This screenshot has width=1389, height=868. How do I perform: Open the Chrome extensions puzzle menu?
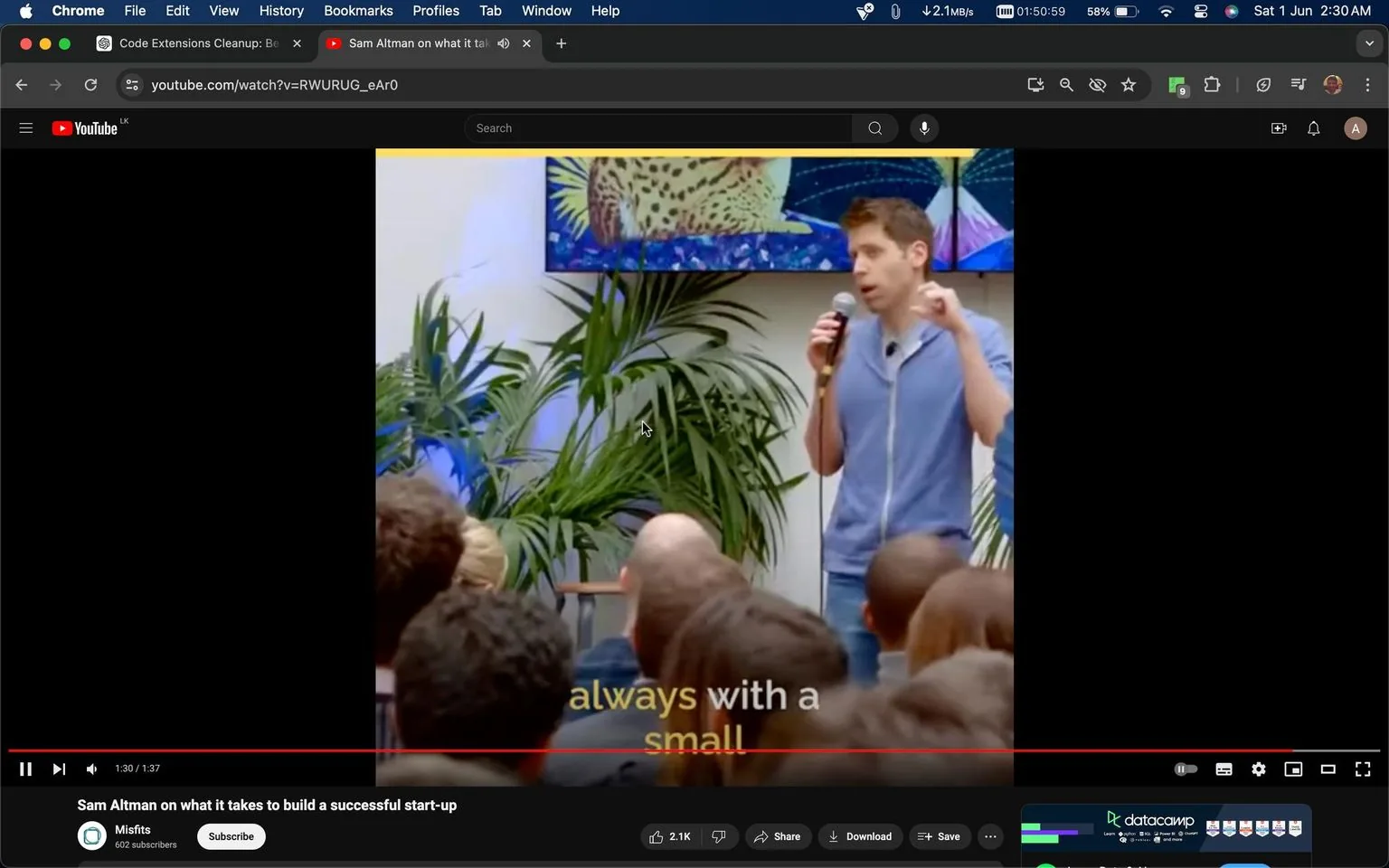(x=1212, y=84)
